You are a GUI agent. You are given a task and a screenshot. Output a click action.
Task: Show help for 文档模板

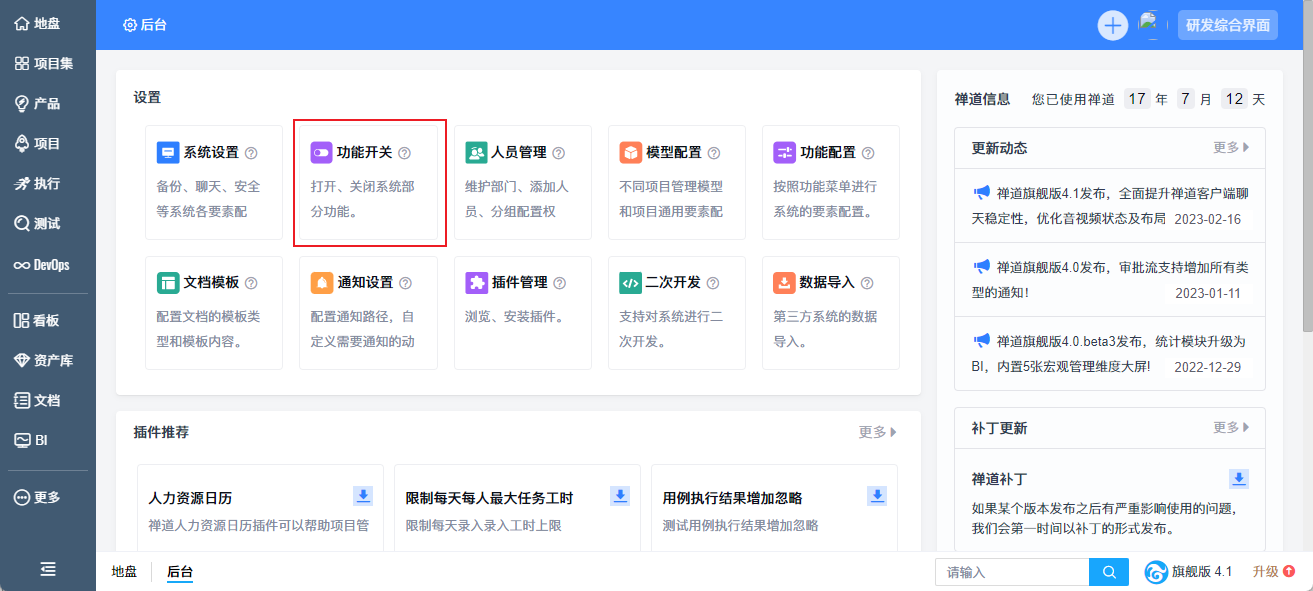click(x=251, y=283)
